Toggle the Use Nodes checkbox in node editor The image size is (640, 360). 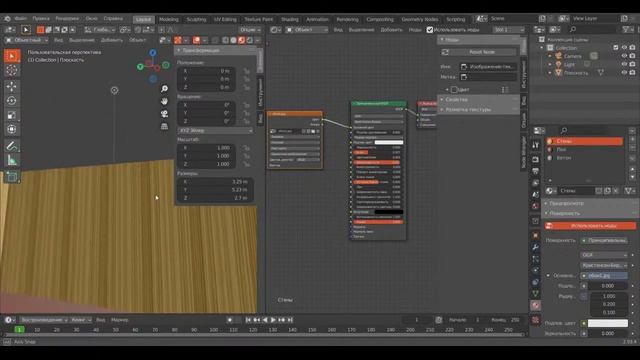pos(429,30)
